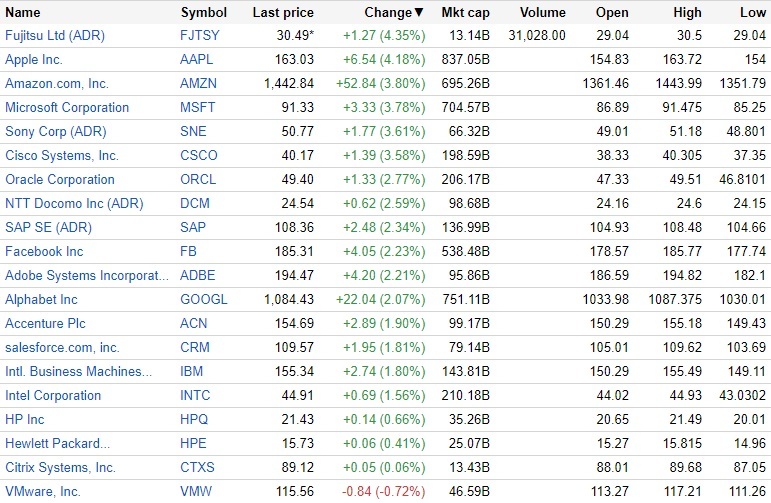This screenshot has height=503, width=771.
Task: Open Microsoft Corporation company link
Action: [x=67, y=108]
